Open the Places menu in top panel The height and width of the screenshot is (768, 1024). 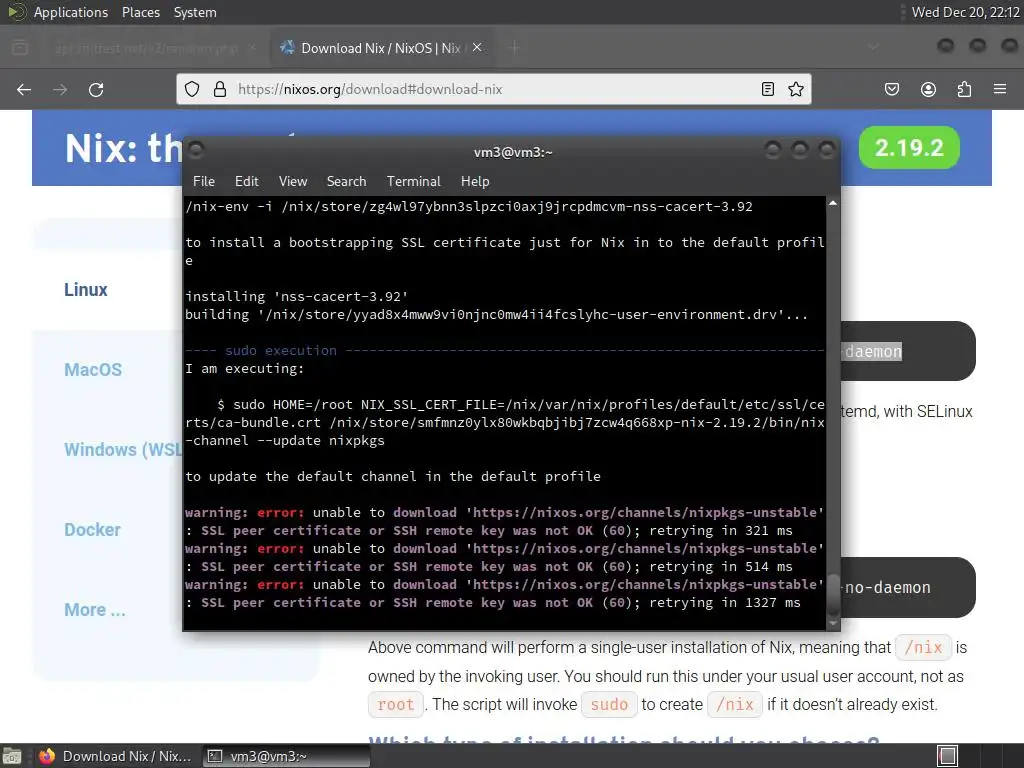(x=140, y=12)
